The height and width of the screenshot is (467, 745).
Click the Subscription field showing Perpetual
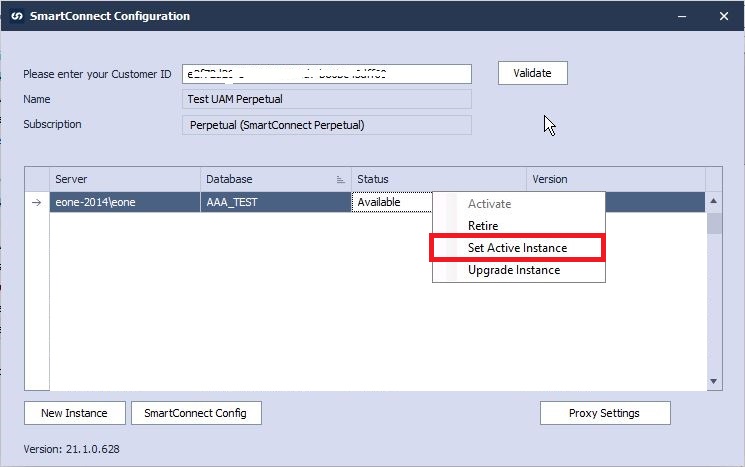(327, 125)
